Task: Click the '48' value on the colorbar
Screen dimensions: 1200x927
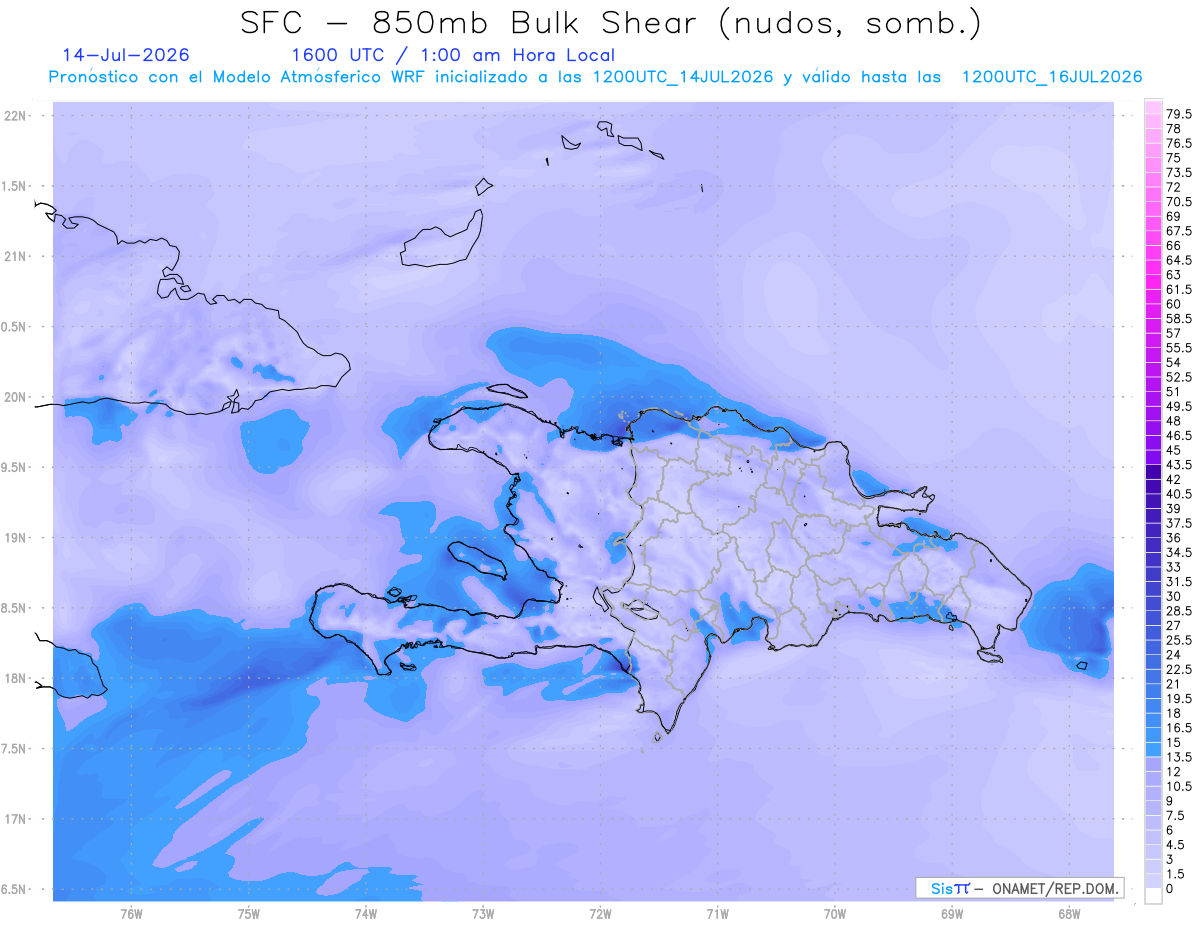Action: tap(1174, 421)
